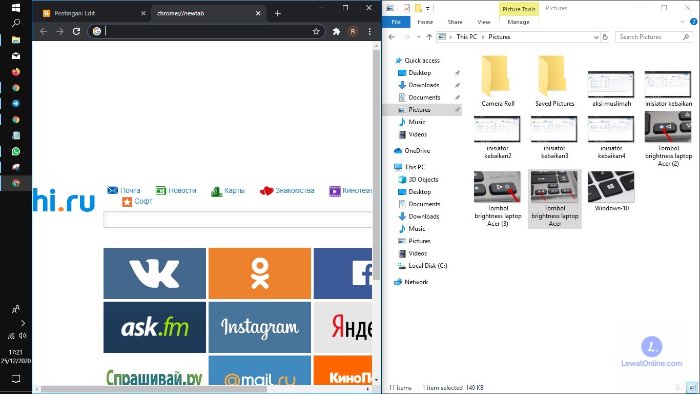Open taskbar search magnifier
The height and width of the screenshot is (394, 700).
tap(16, 23)
